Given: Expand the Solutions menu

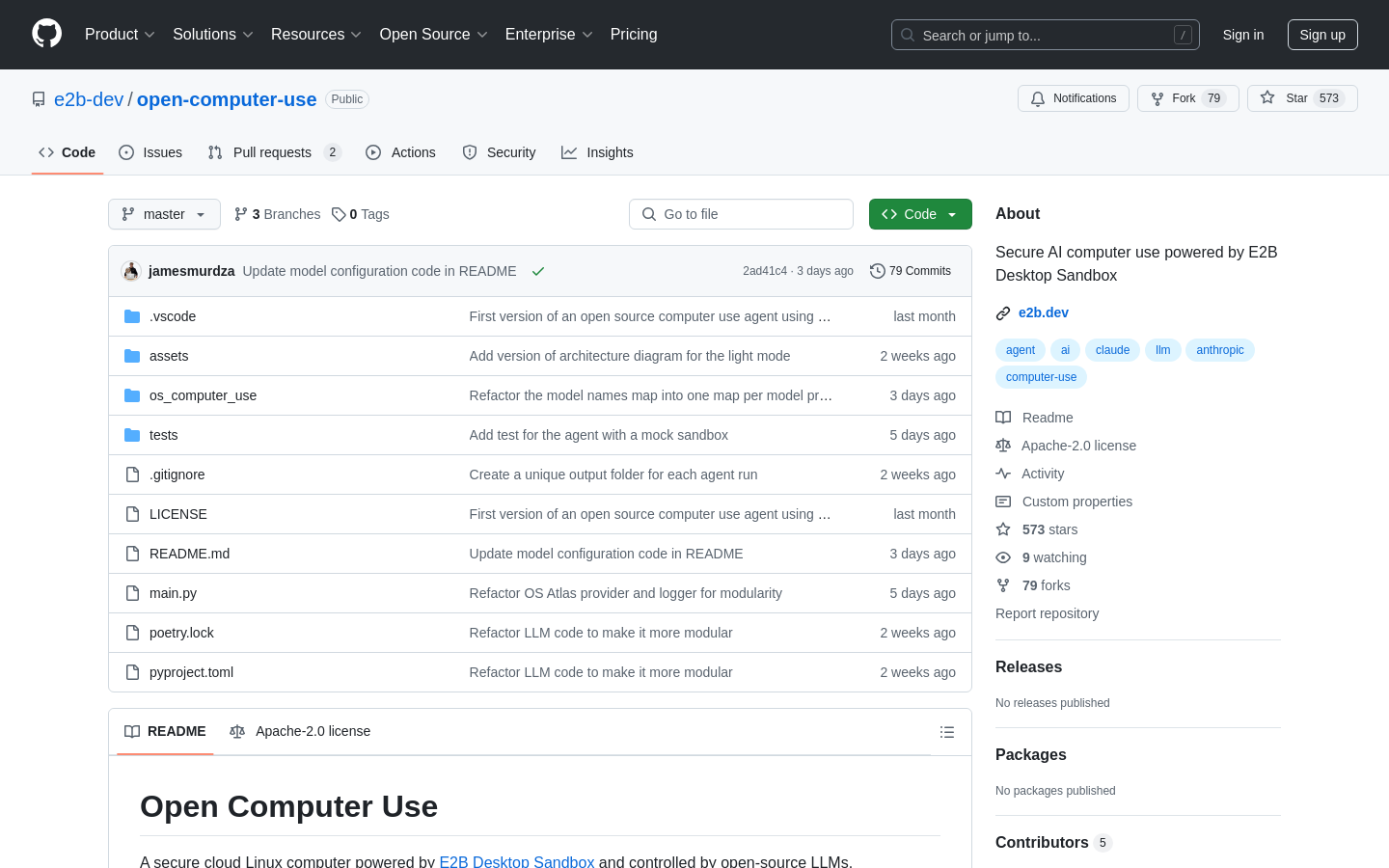Looking at the screenshot, I should click(x=213, y=35).
